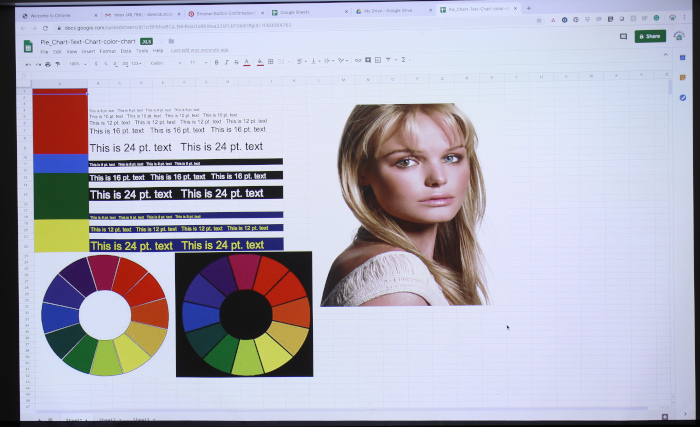Open the functions sigma menu
Screen dimensions: 700x427
coord(404,59)
